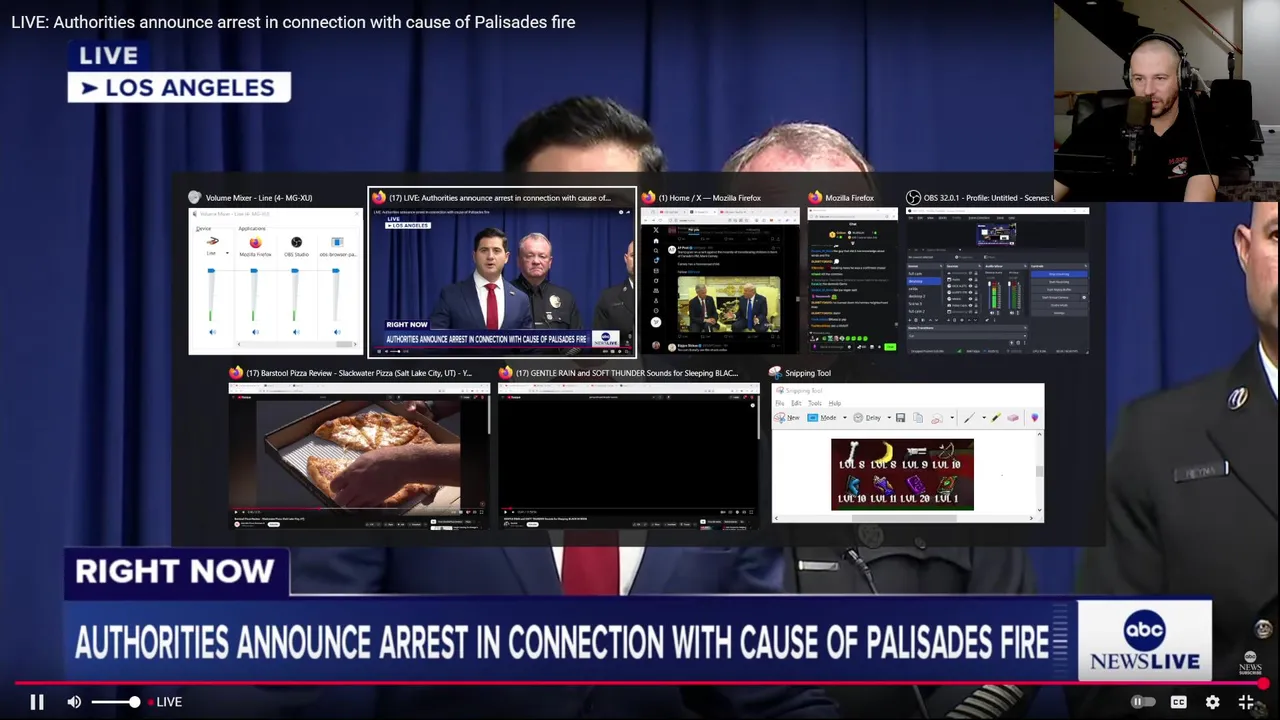The height and width of the screenshot is (720, 1280).
Task: Switch to Barstool Pizza Review window thumbnail
Action: click(359, 455)
